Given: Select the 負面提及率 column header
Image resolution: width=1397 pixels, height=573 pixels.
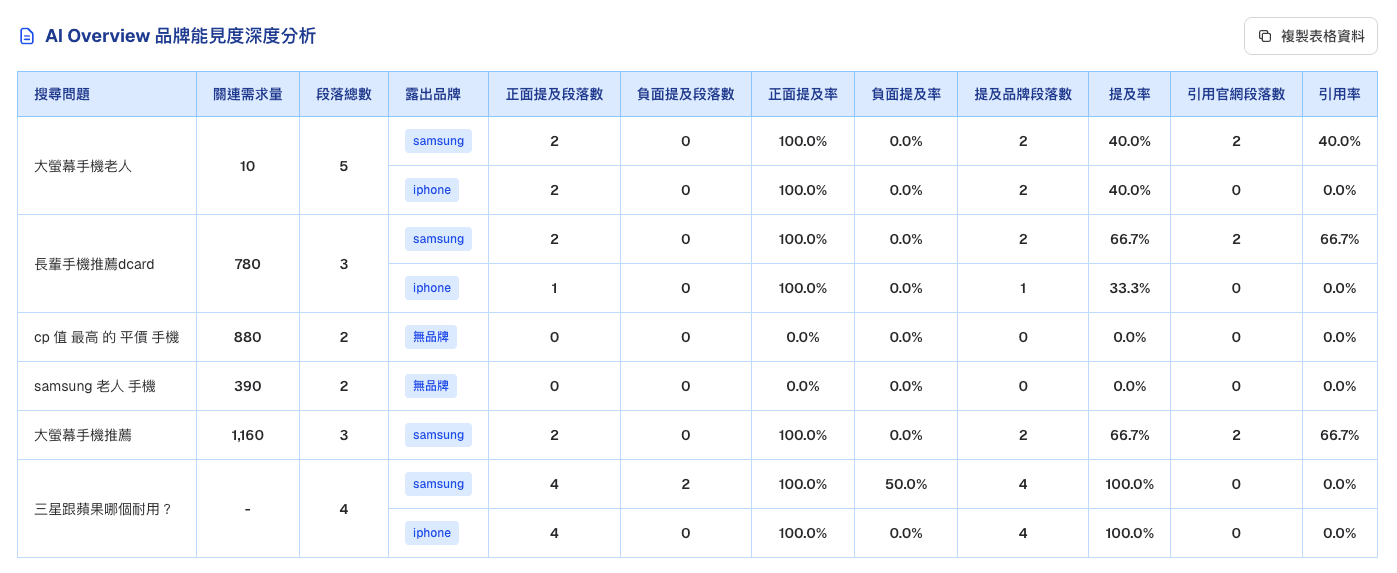Looking at the screenshot, I should [x=906, y=94].
